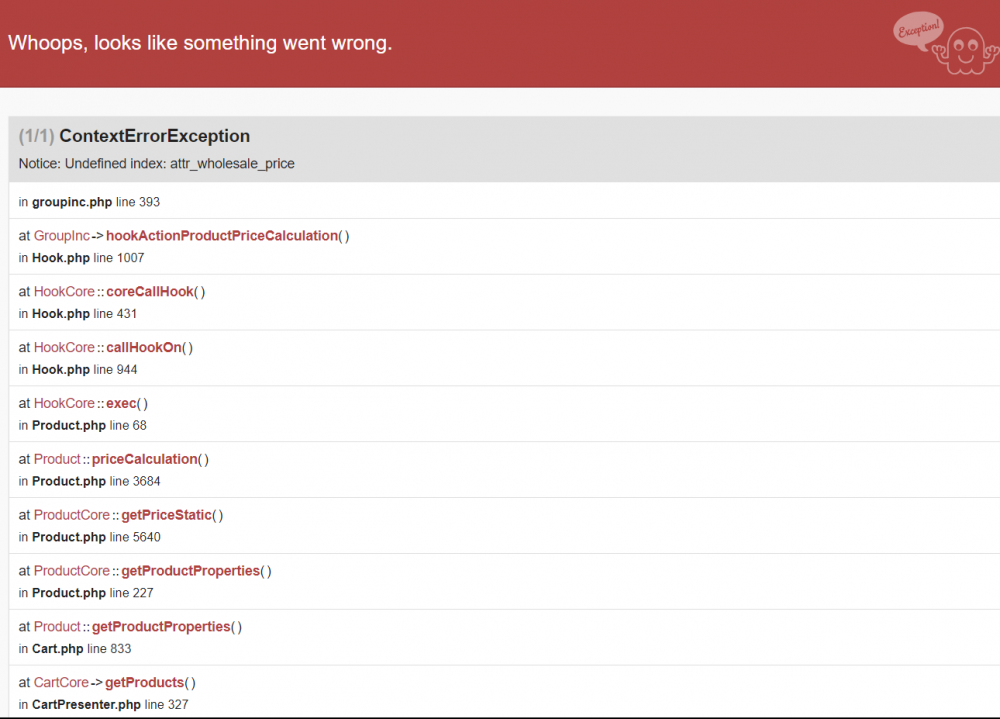The height and width of the screenshot is (719, 1000).
Task: Click the Product class link above Cart.php
Action: coord(56,626)
